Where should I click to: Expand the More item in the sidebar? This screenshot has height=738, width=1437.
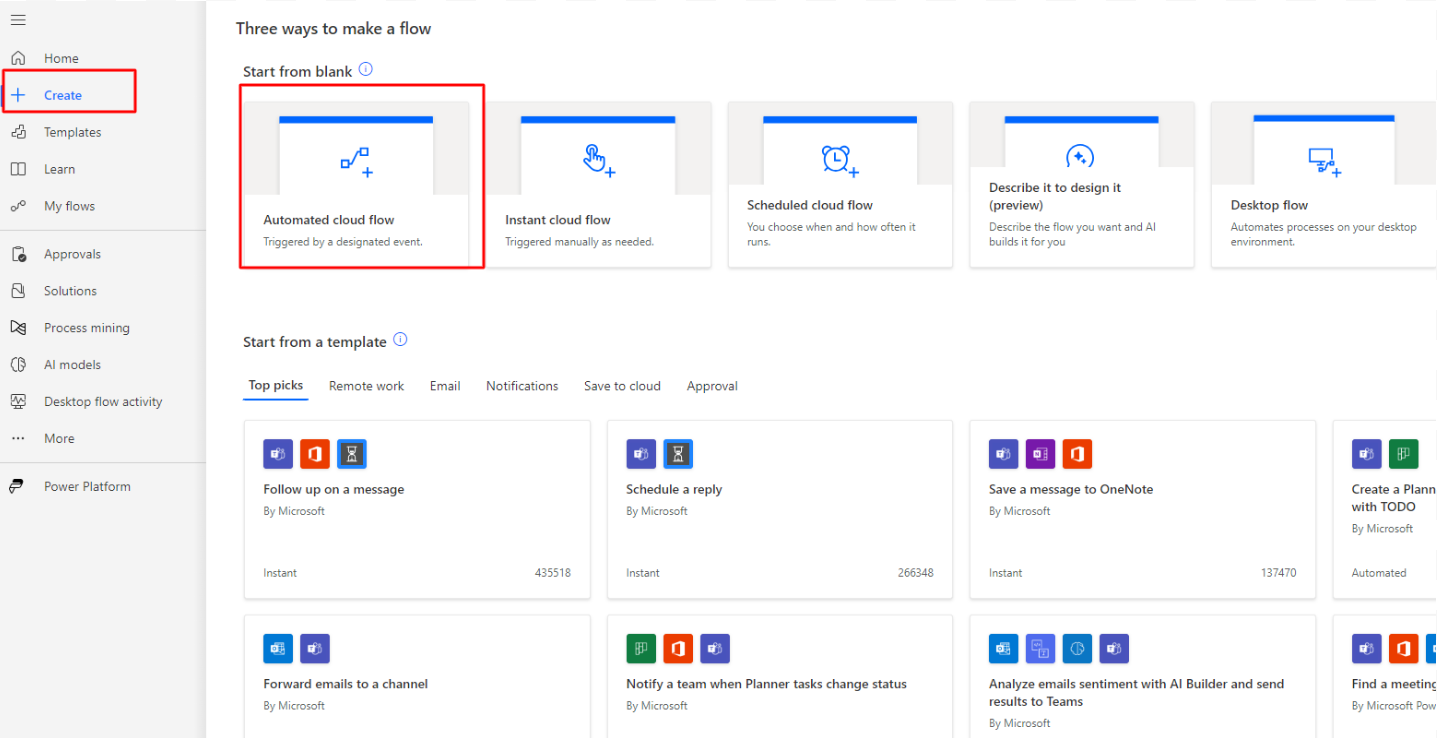(x=58, y=438)
